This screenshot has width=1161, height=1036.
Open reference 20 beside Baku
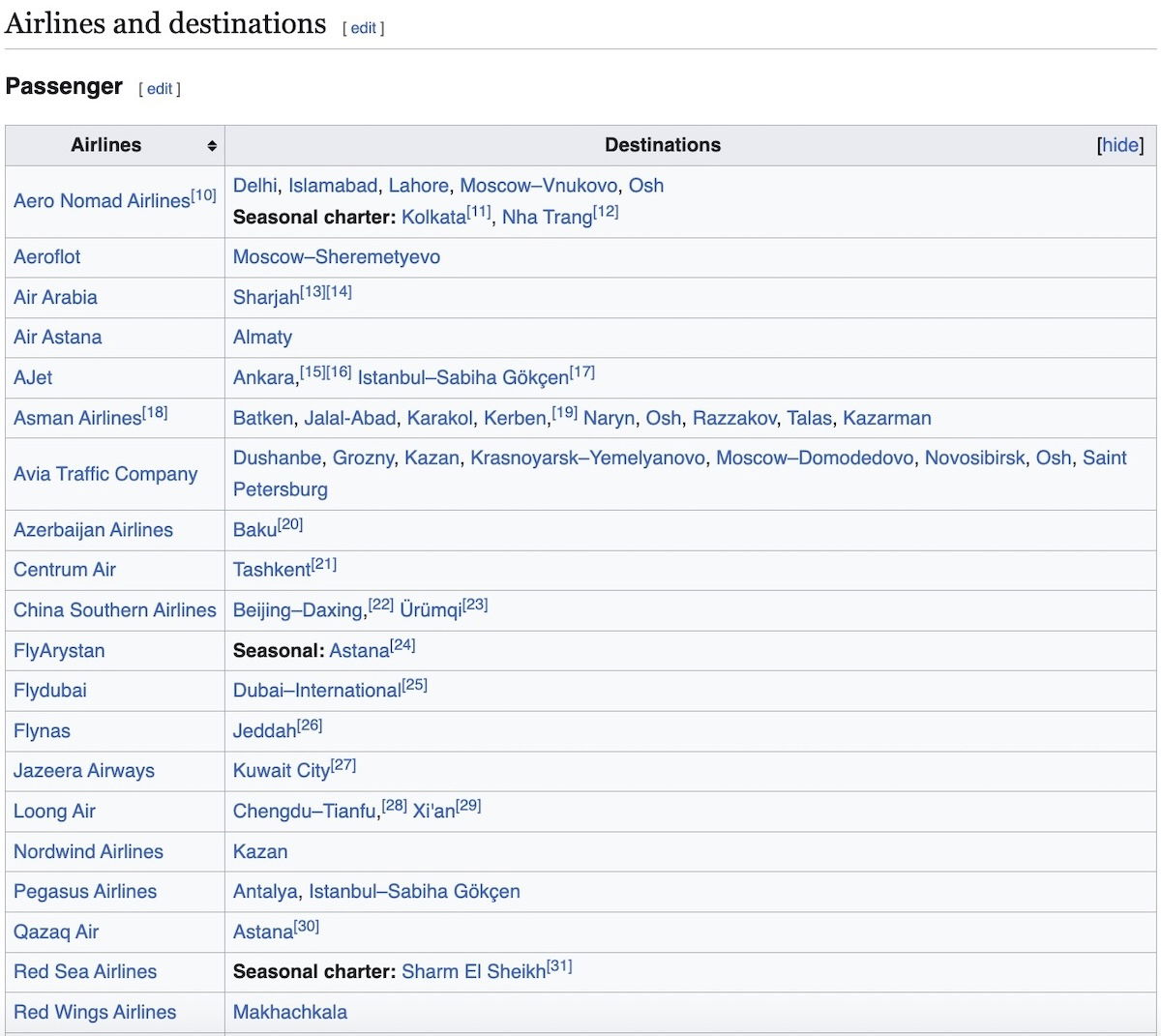click(x=290, y=524)
